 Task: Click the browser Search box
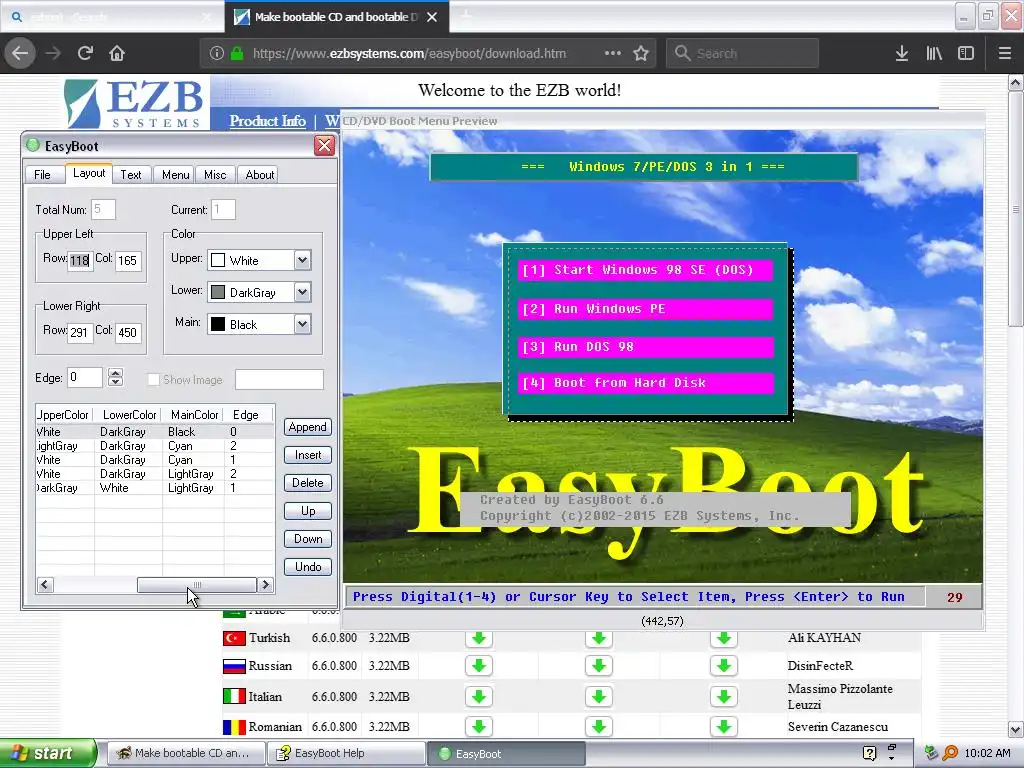coord(742,53)
